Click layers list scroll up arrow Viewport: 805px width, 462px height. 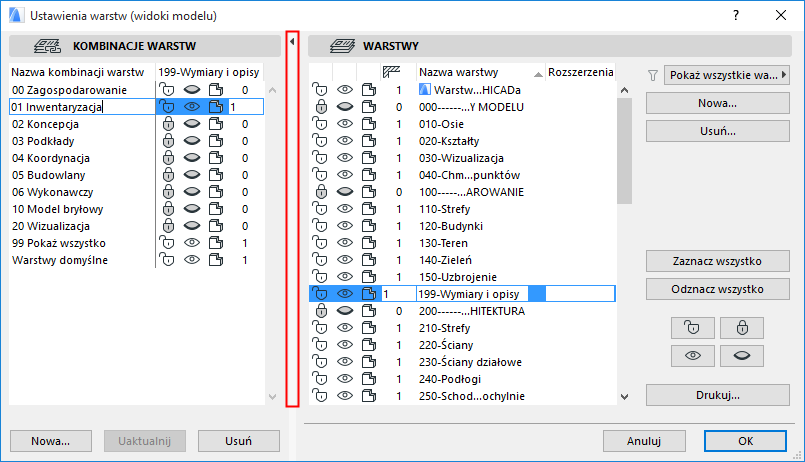[x=624, y=90]
